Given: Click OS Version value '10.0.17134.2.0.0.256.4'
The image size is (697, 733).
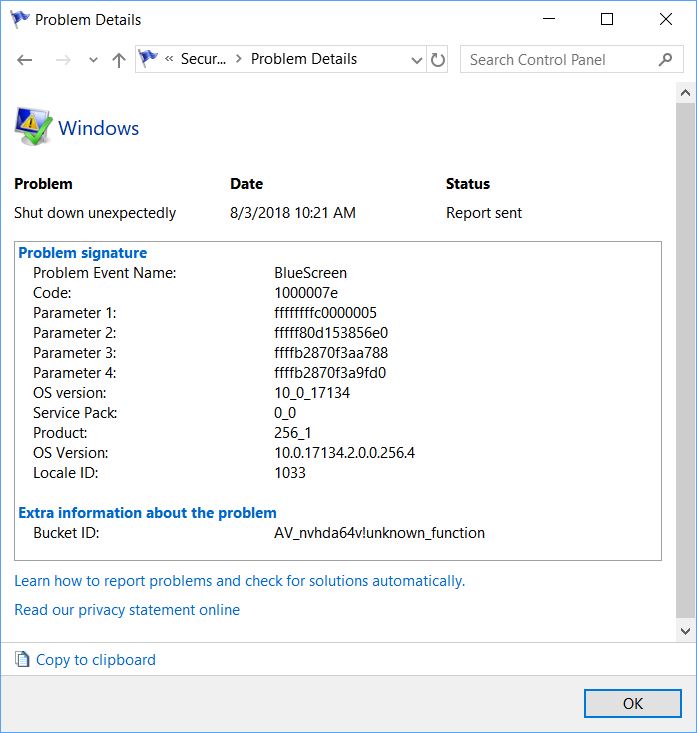Looking at the screenshot, I should 344,453.
